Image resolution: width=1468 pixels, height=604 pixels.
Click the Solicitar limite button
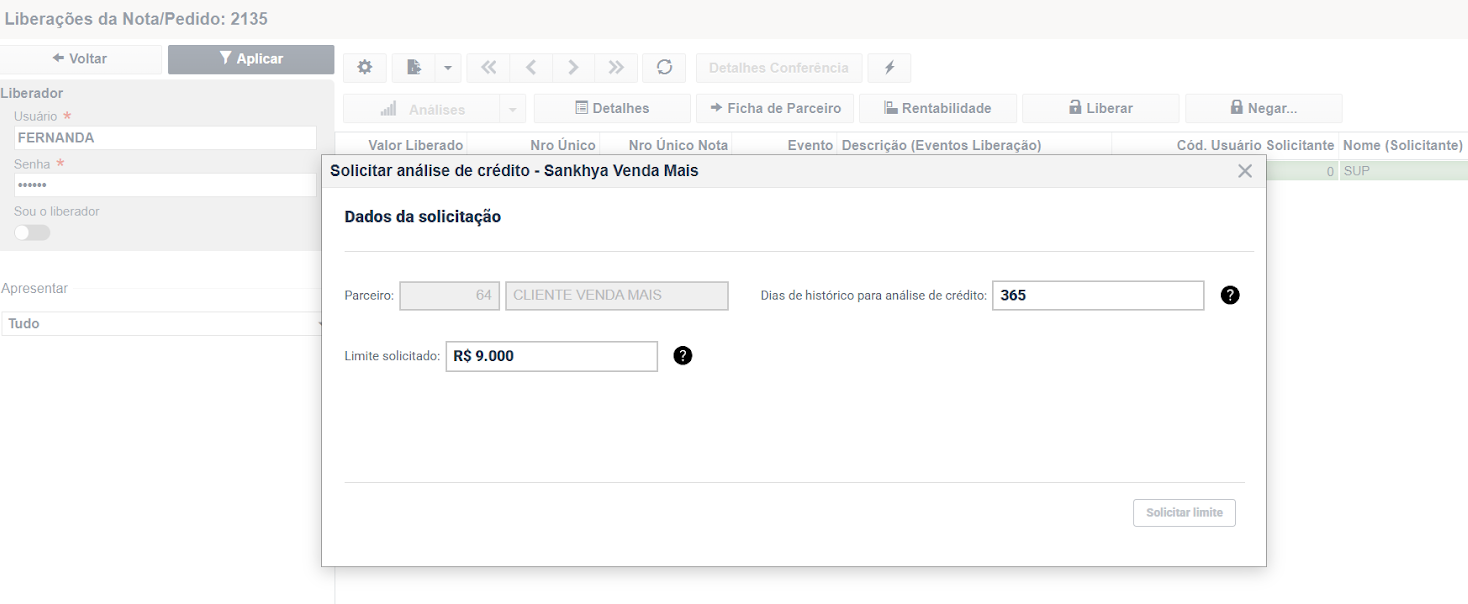point(1184,513)
